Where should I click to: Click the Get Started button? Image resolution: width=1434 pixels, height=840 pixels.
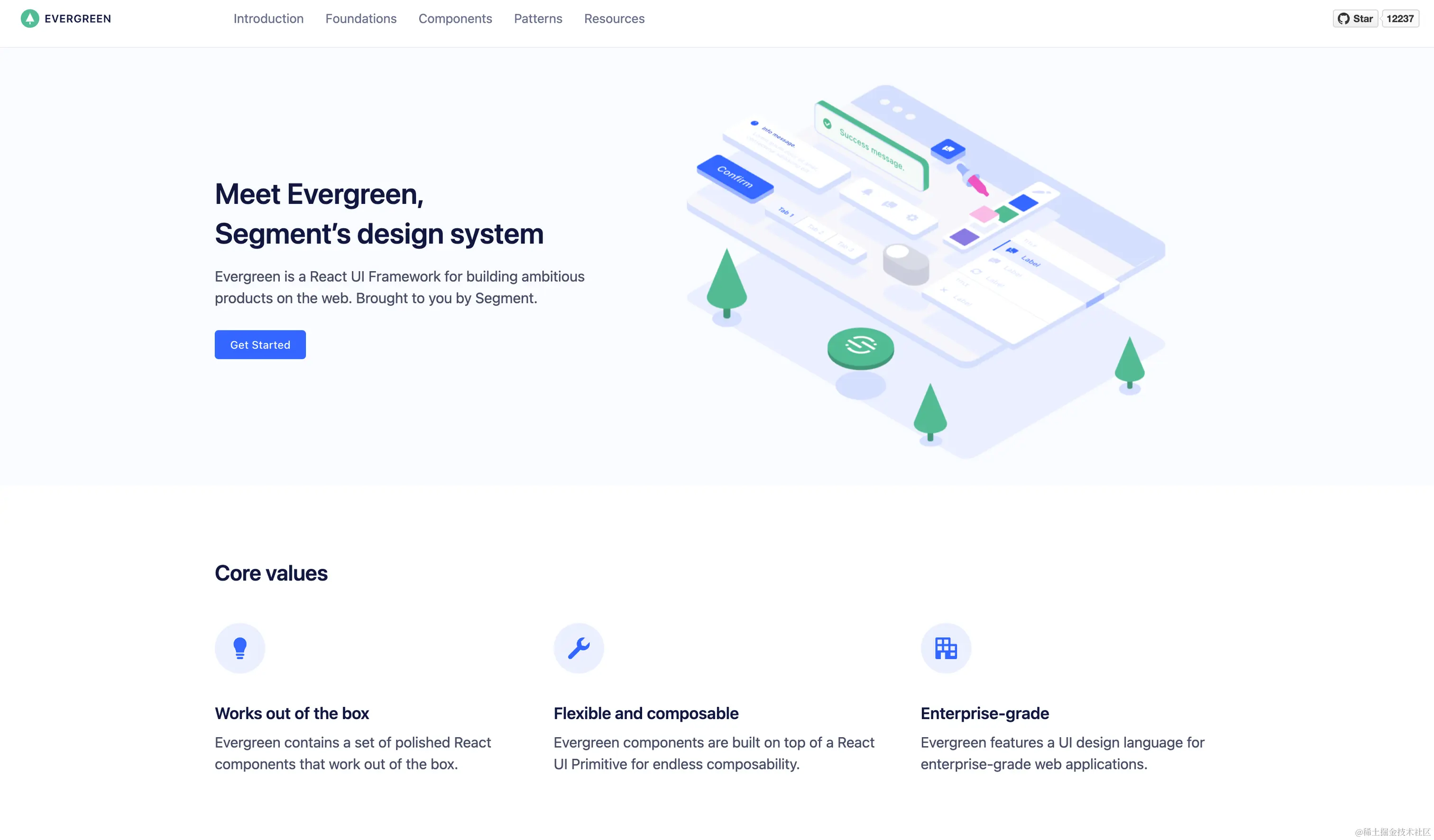coord(260,345)
